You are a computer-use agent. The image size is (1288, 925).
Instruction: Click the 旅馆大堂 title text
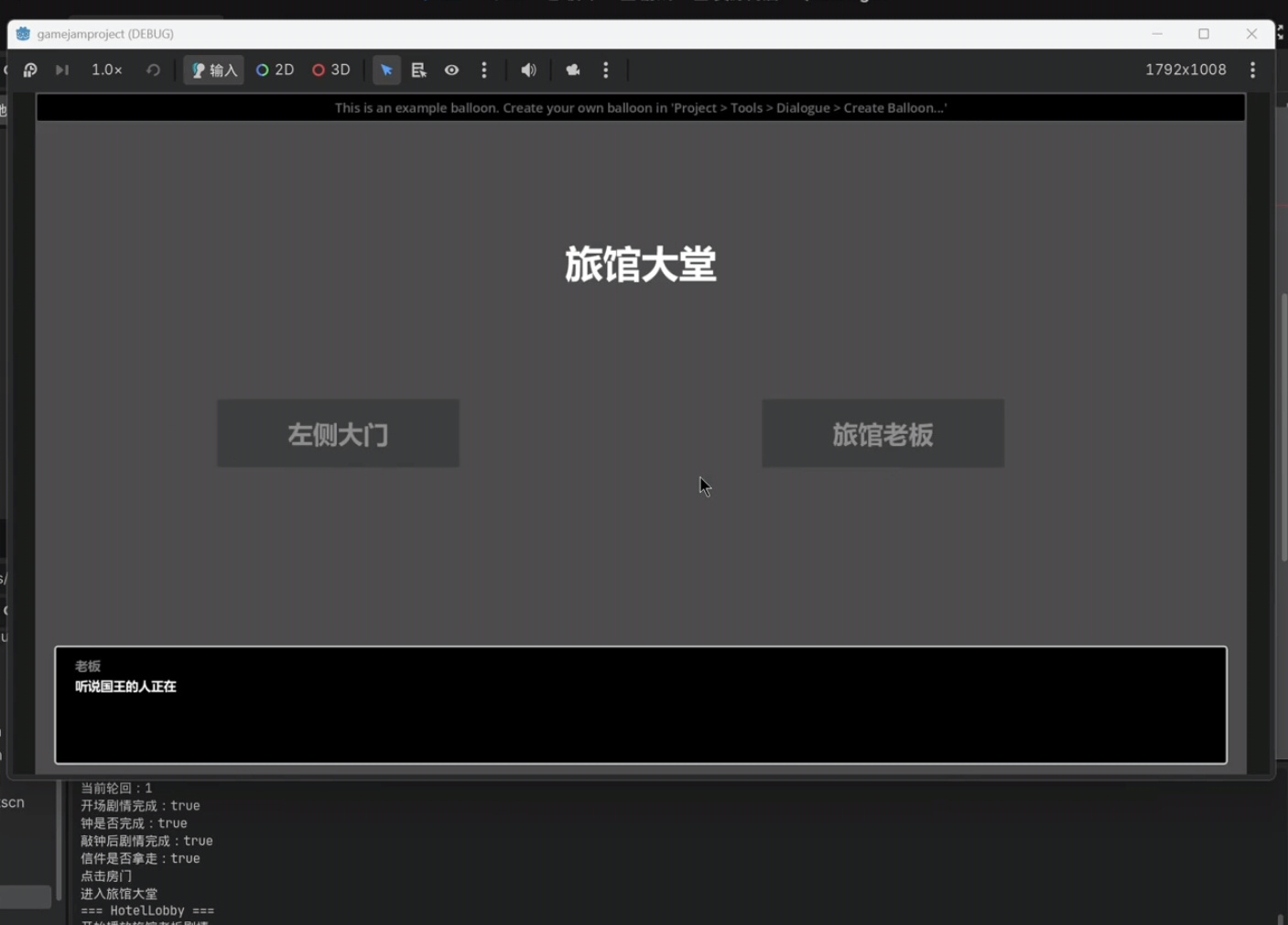pos(640,265)
